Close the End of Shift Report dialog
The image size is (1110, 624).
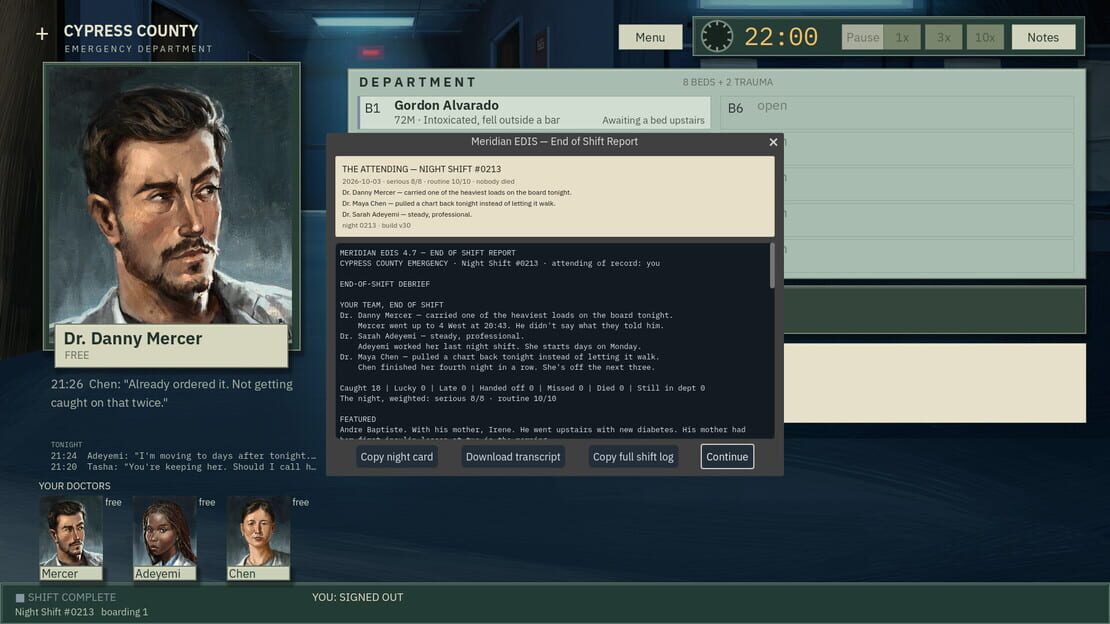point(773,142)
